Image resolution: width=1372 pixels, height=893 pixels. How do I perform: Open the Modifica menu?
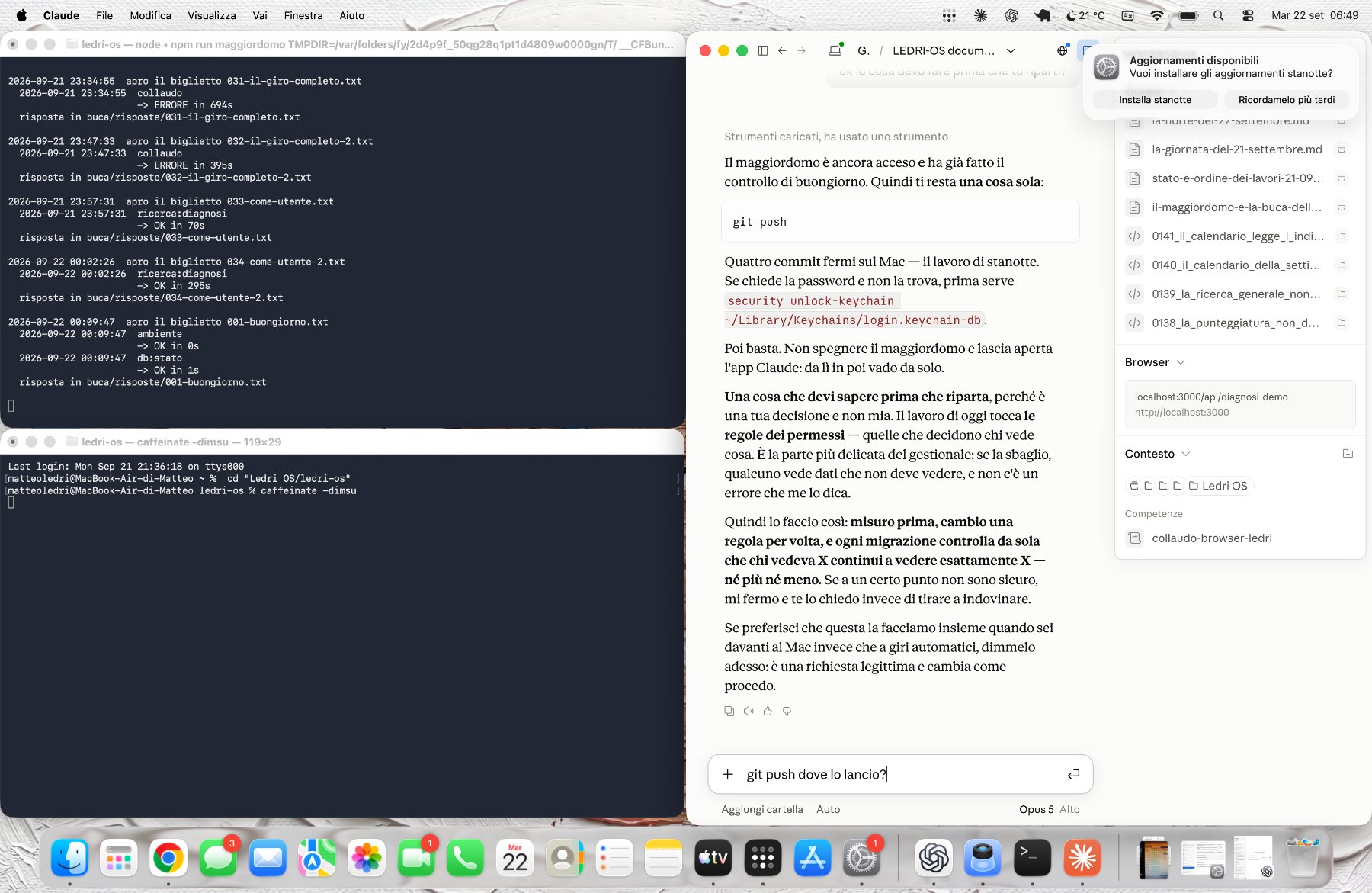(150, 15)
